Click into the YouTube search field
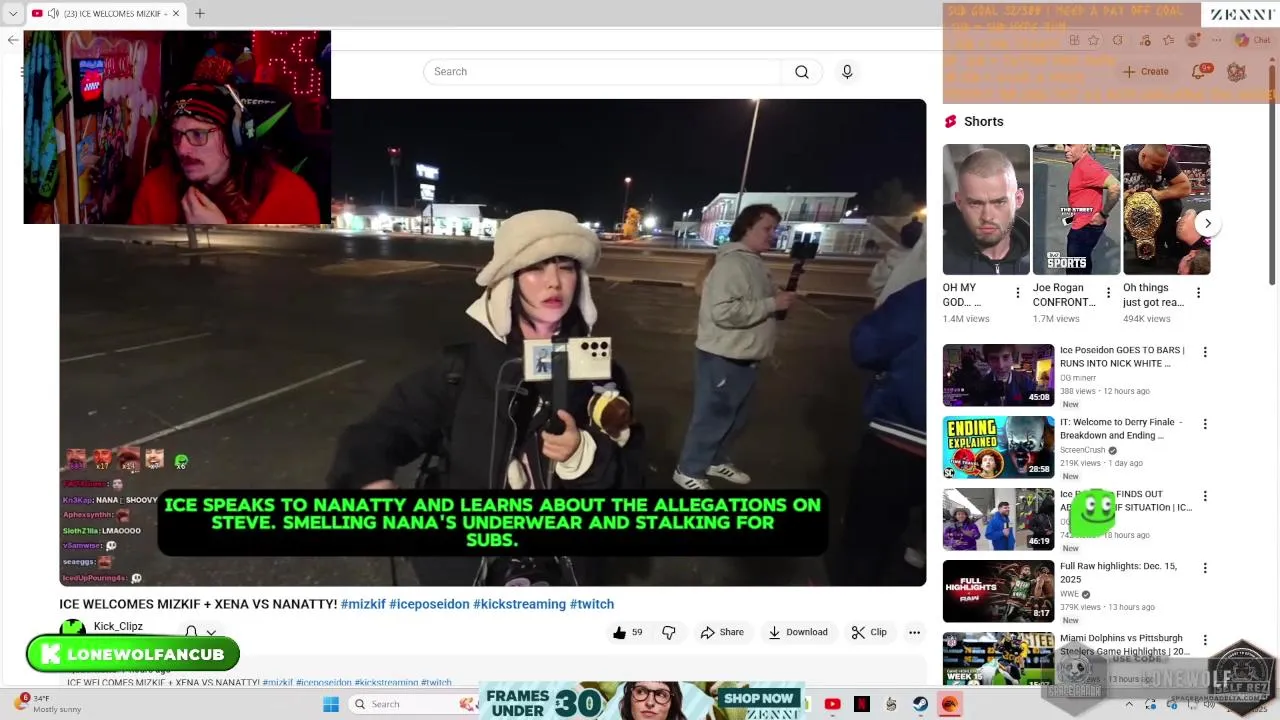The height and width of the screenshot is (720, 1280). coord(602,72)
